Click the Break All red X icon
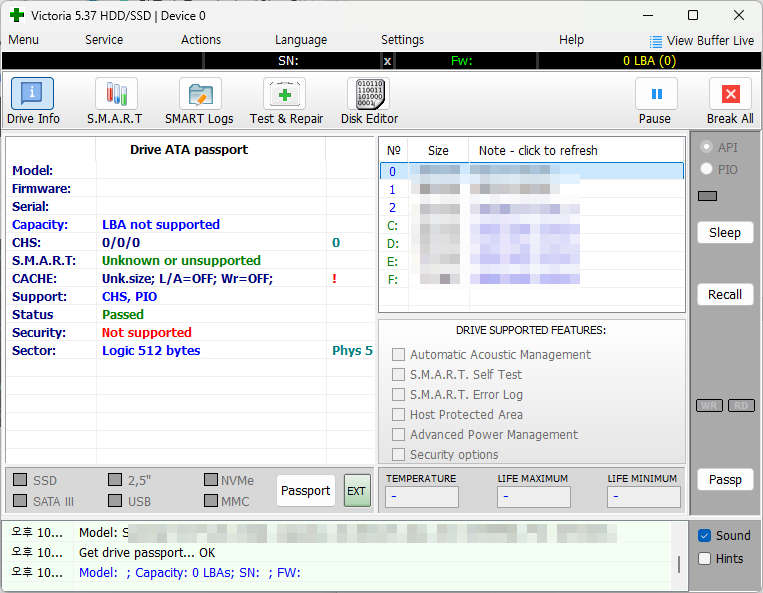The width and height of the screenshot is (763, 593). (x=730, y=93)
